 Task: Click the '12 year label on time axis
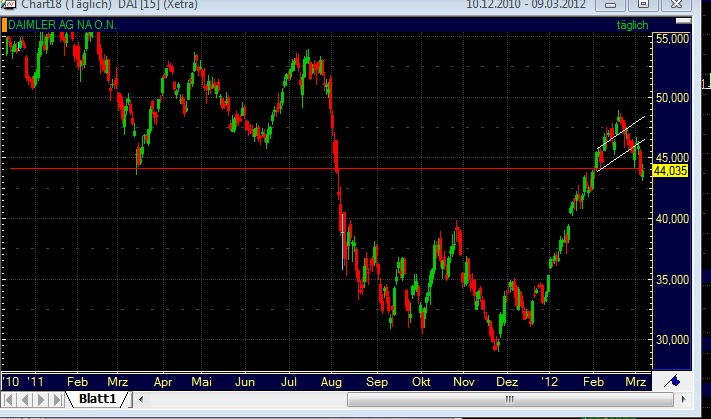549,382
